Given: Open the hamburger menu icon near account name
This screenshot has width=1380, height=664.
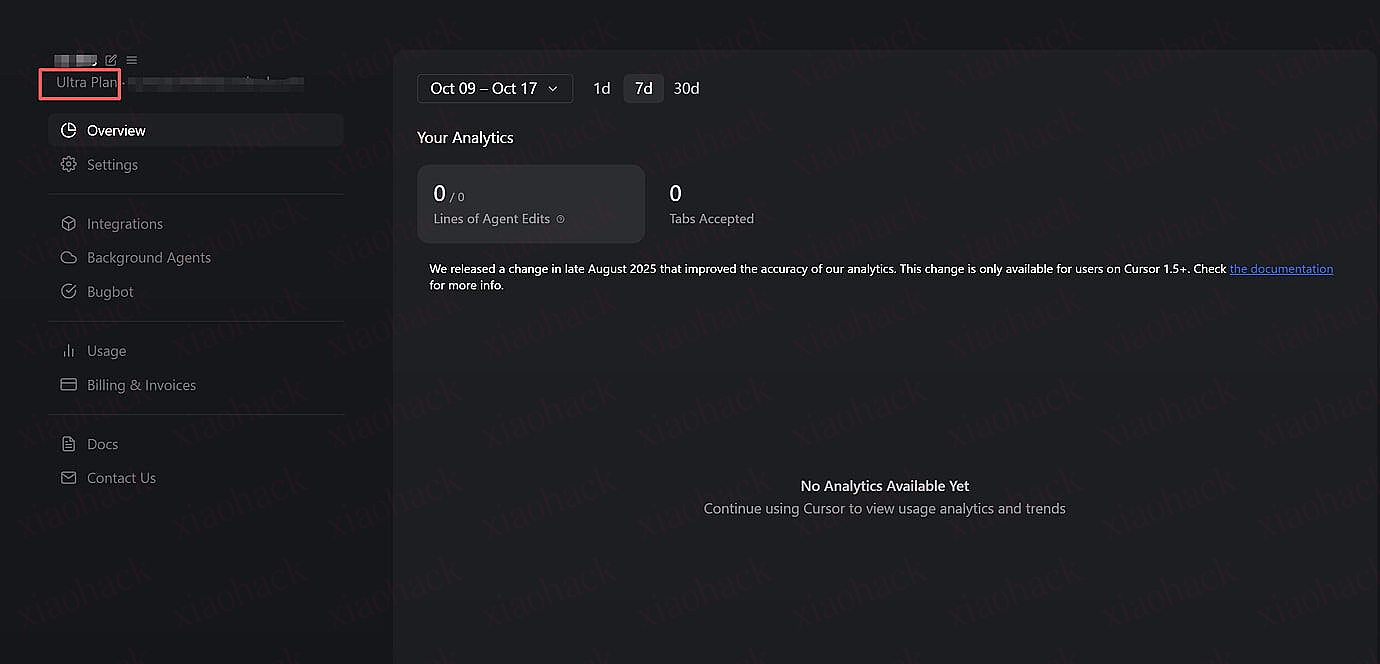Looking at the screenshot, I should (x=131, y=60).
